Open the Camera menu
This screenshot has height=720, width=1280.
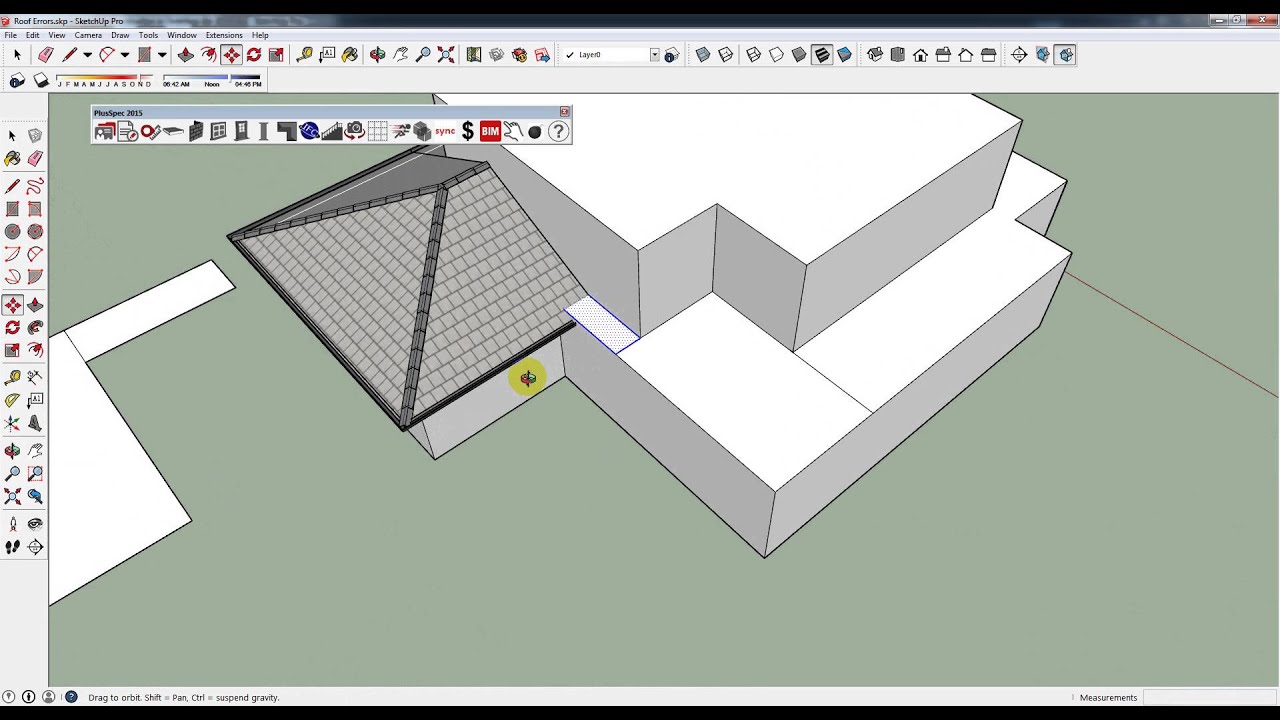tap(88, 35)
